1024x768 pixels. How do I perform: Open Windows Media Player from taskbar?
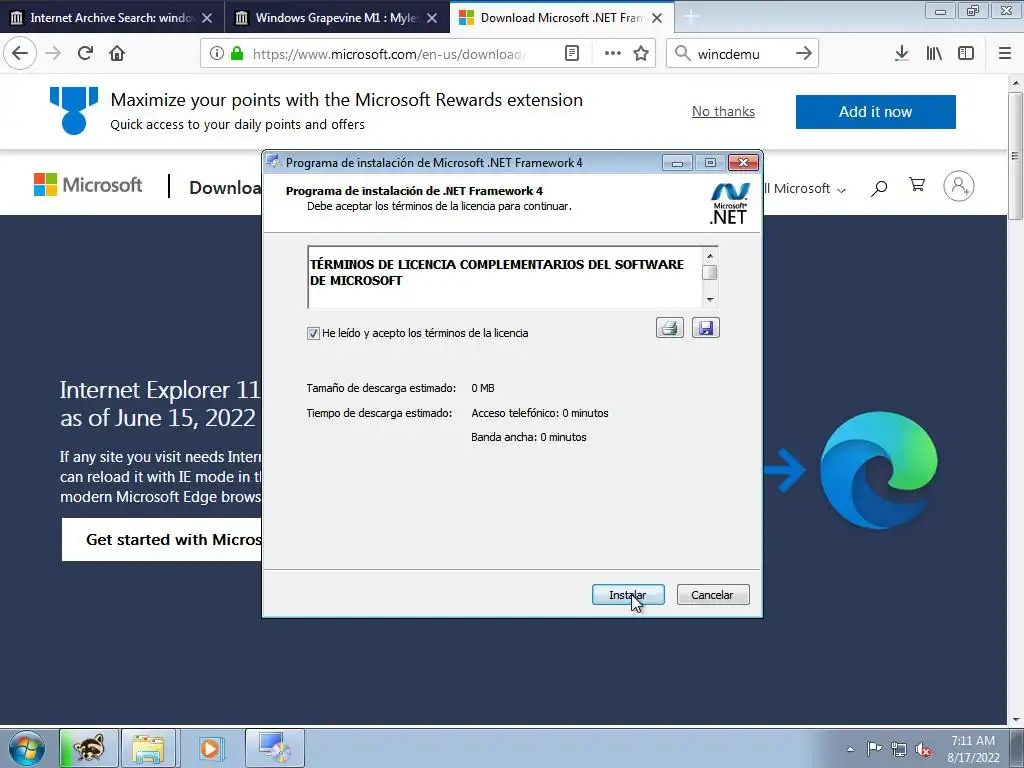[x=210, y=748]
